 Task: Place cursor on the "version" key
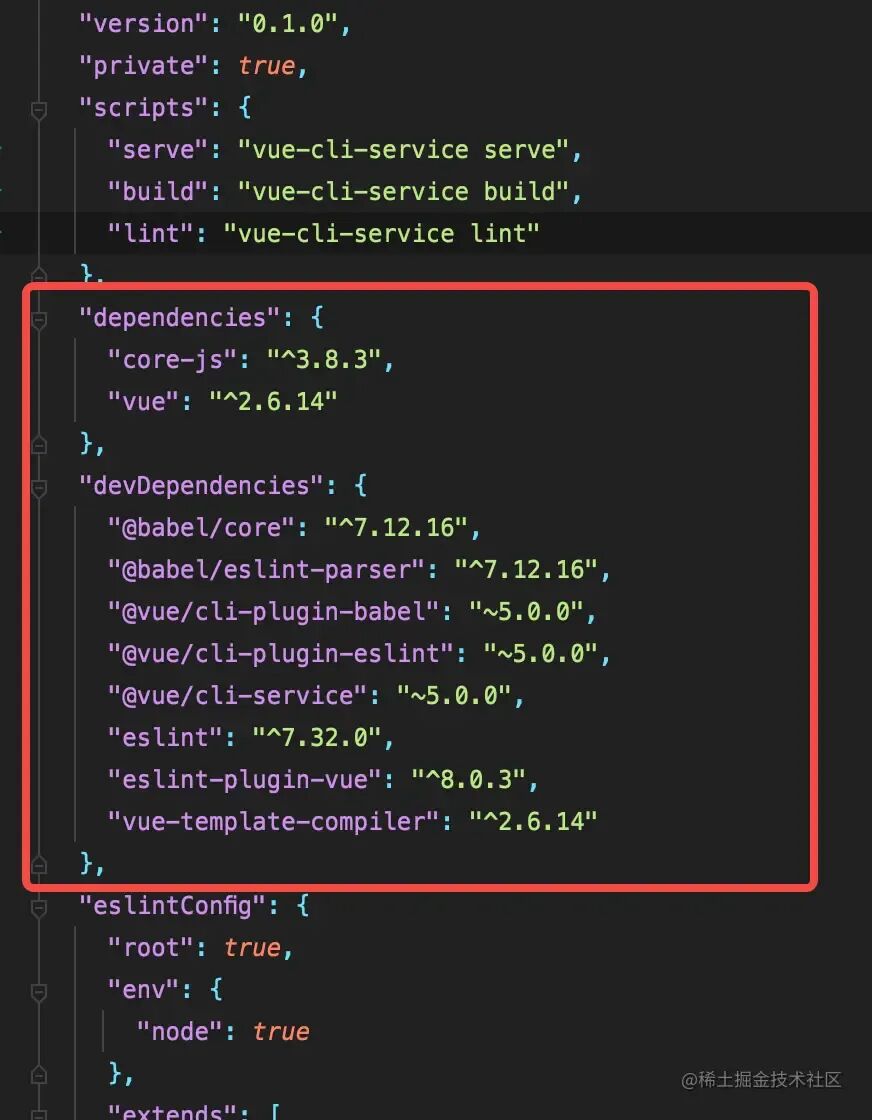point(144,24)
